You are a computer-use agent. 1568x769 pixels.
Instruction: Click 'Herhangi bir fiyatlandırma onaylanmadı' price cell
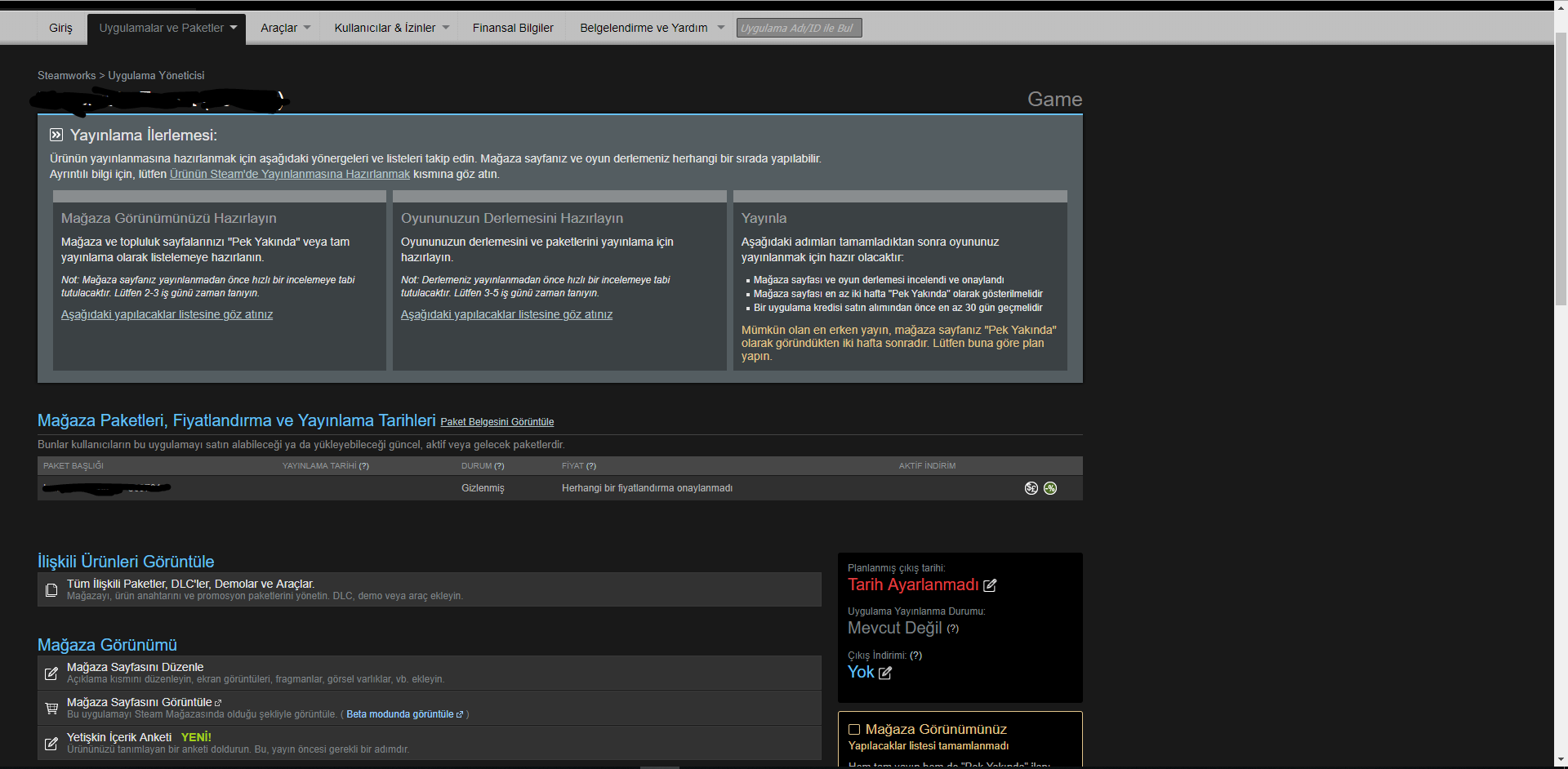pos(647,488)
